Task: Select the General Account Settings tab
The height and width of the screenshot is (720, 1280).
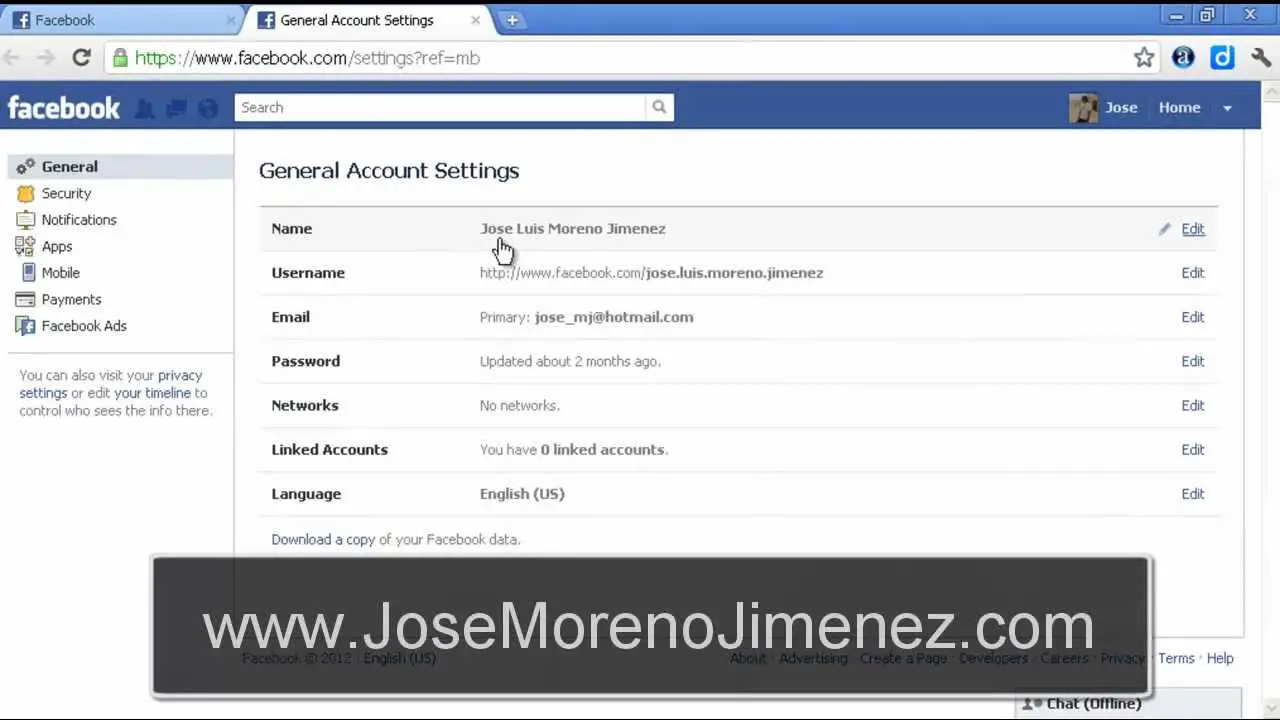Action: pyautogui.click(x=368, y=20)
